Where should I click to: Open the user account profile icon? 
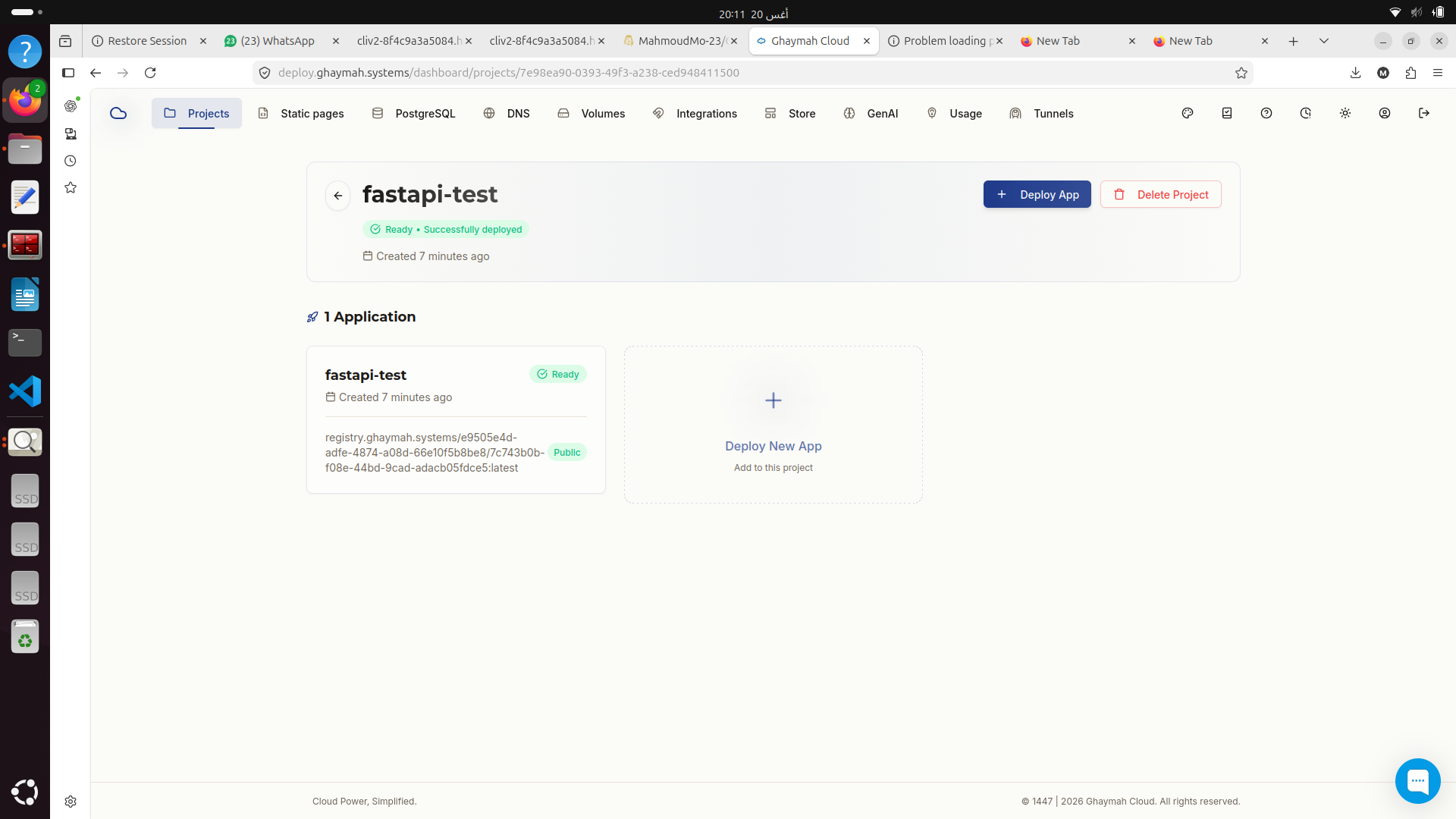[1385, 113]
